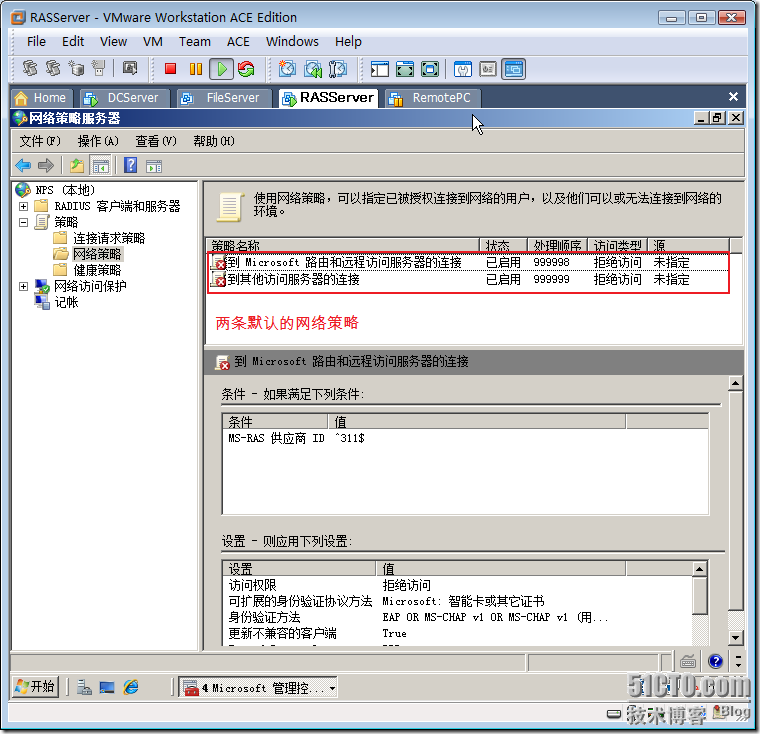Open the VMware View menu

tap(113, 42)
